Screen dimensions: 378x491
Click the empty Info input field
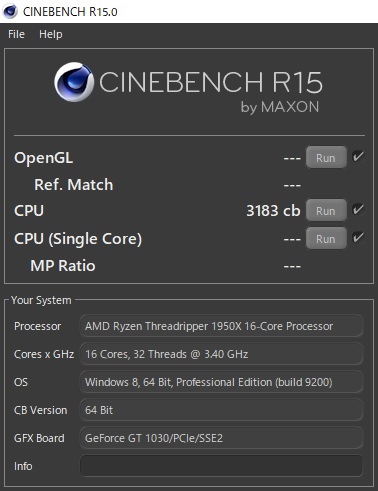click(221, 466)
